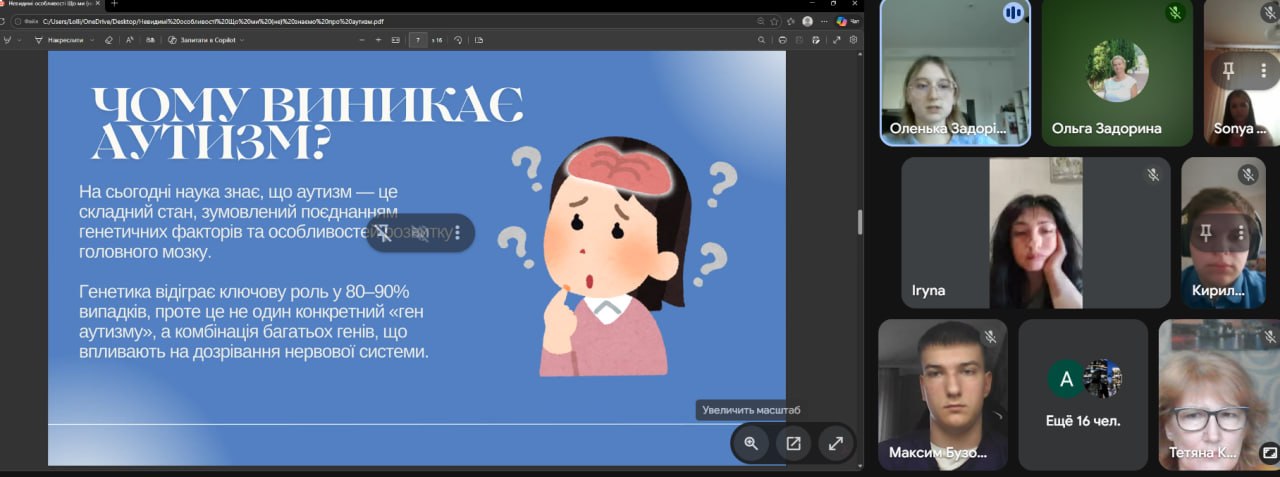Show the other 16 participants tile
Image resolution: width=1280 pixels, height=477 pixels.
pos(1084,394)
